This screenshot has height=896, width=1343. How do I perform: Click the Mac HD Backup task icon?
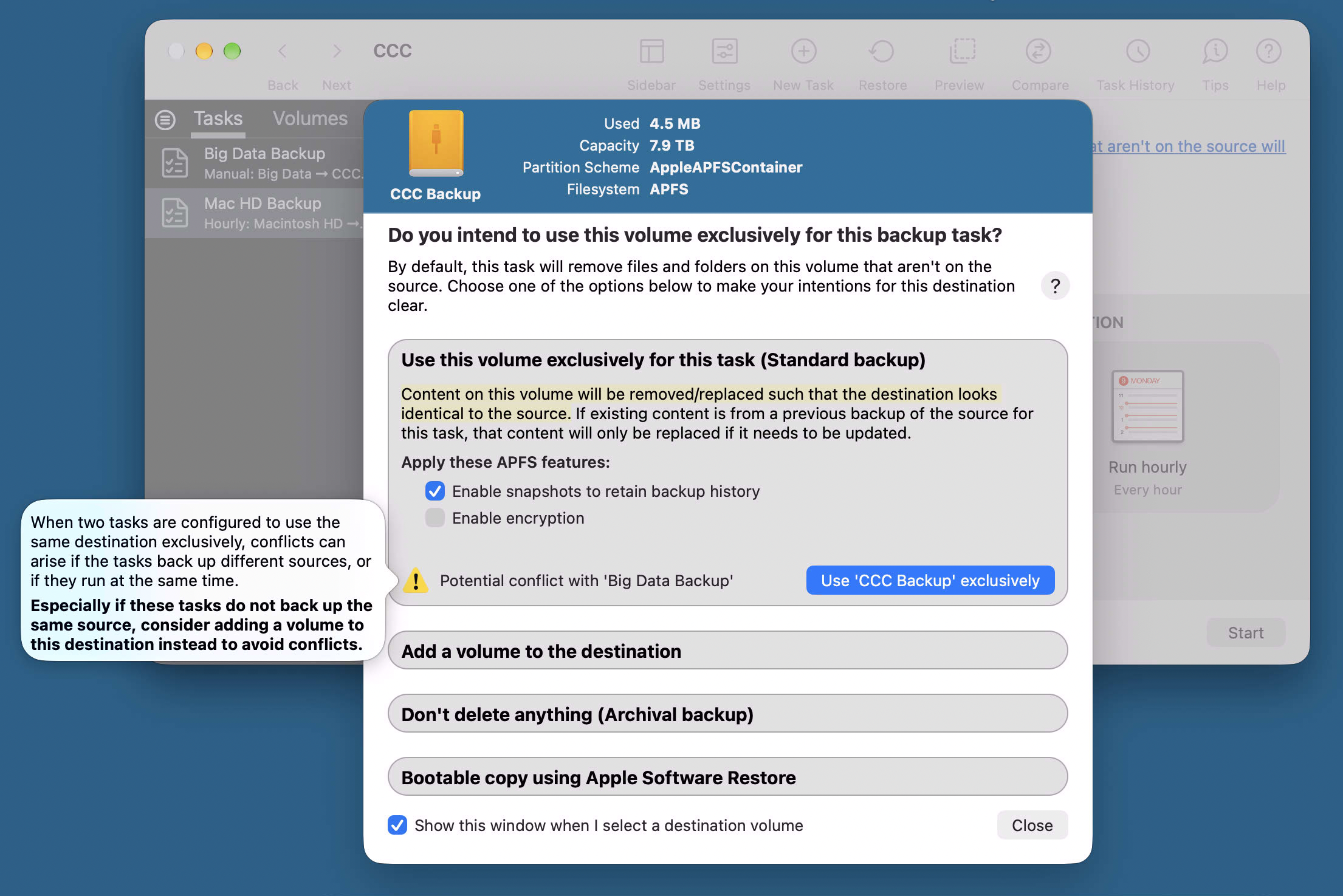[x=174, y=213]
